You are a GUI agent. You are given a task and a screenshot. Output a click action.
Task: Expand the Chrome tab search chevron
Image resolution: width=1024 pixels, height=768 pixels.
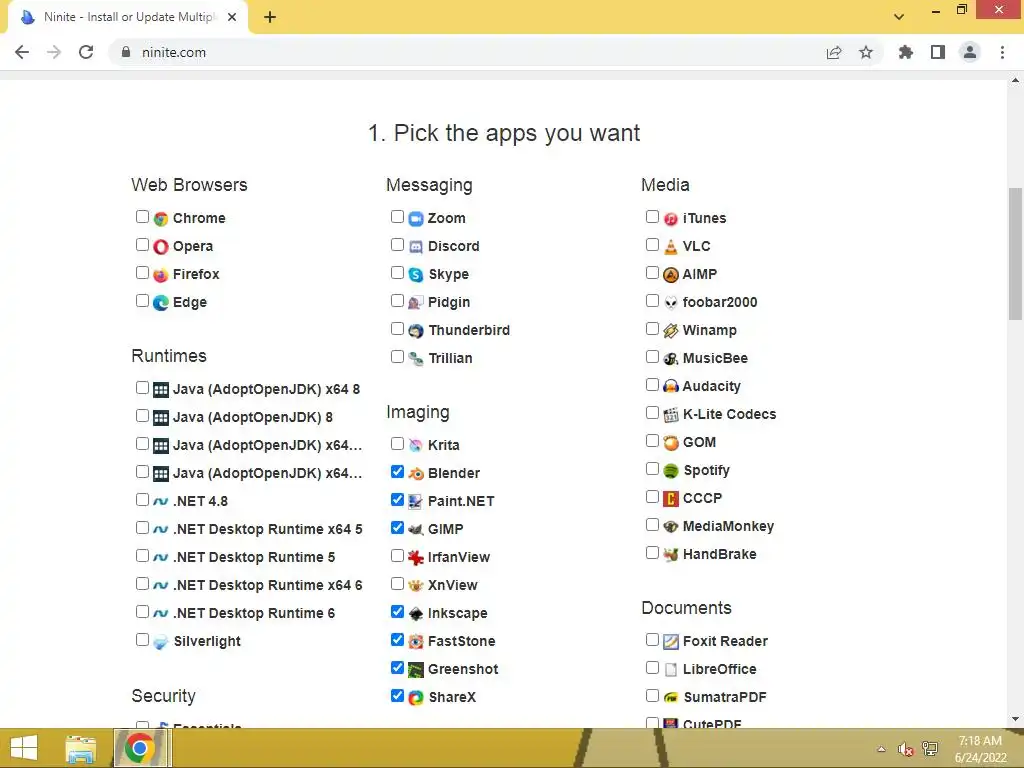899,17
